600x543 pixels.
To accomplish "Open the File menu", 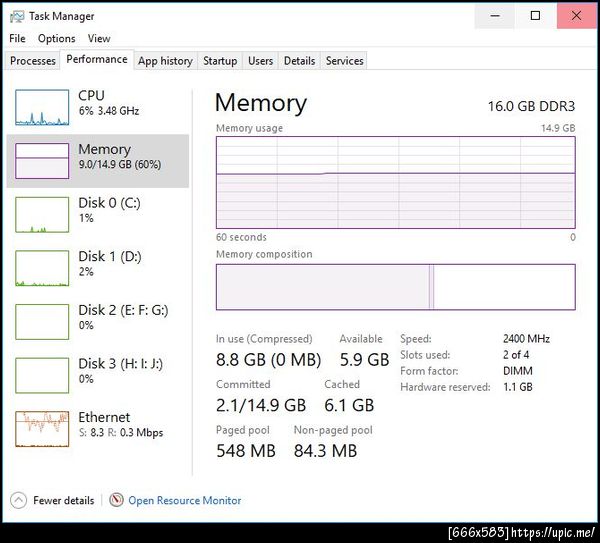I will pos(17,39).
